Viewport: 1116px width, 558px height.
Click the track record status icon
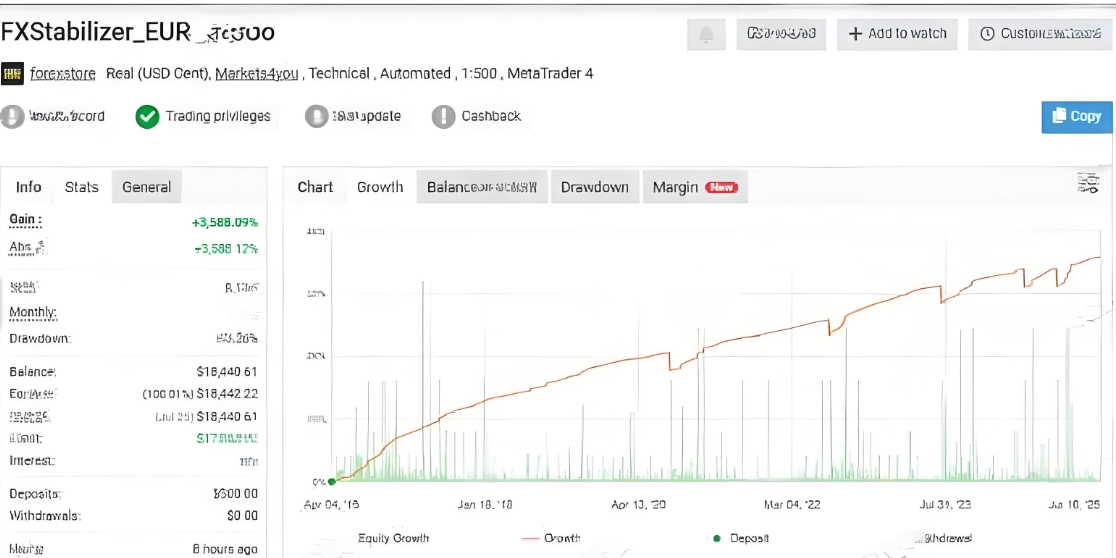click(x=13, y=117)
